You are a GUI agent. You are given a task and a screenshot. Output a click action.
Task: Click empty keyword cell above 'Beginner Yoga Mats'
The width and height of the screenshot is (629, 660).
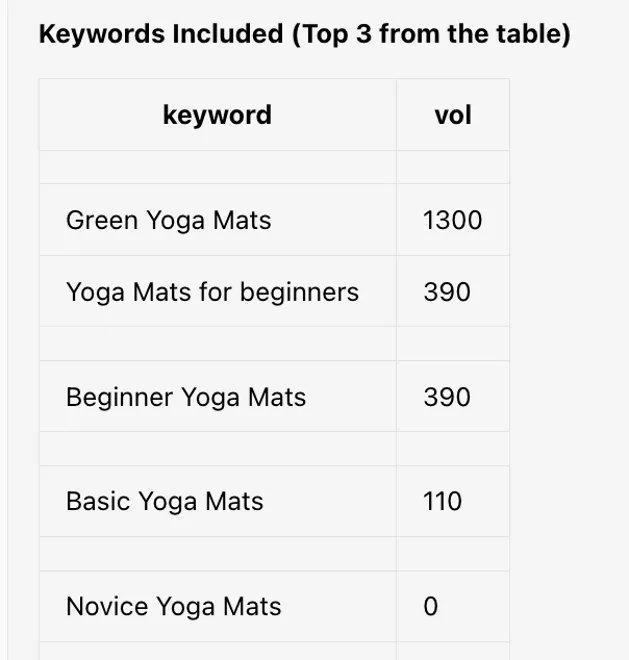(x=217, y=344)
